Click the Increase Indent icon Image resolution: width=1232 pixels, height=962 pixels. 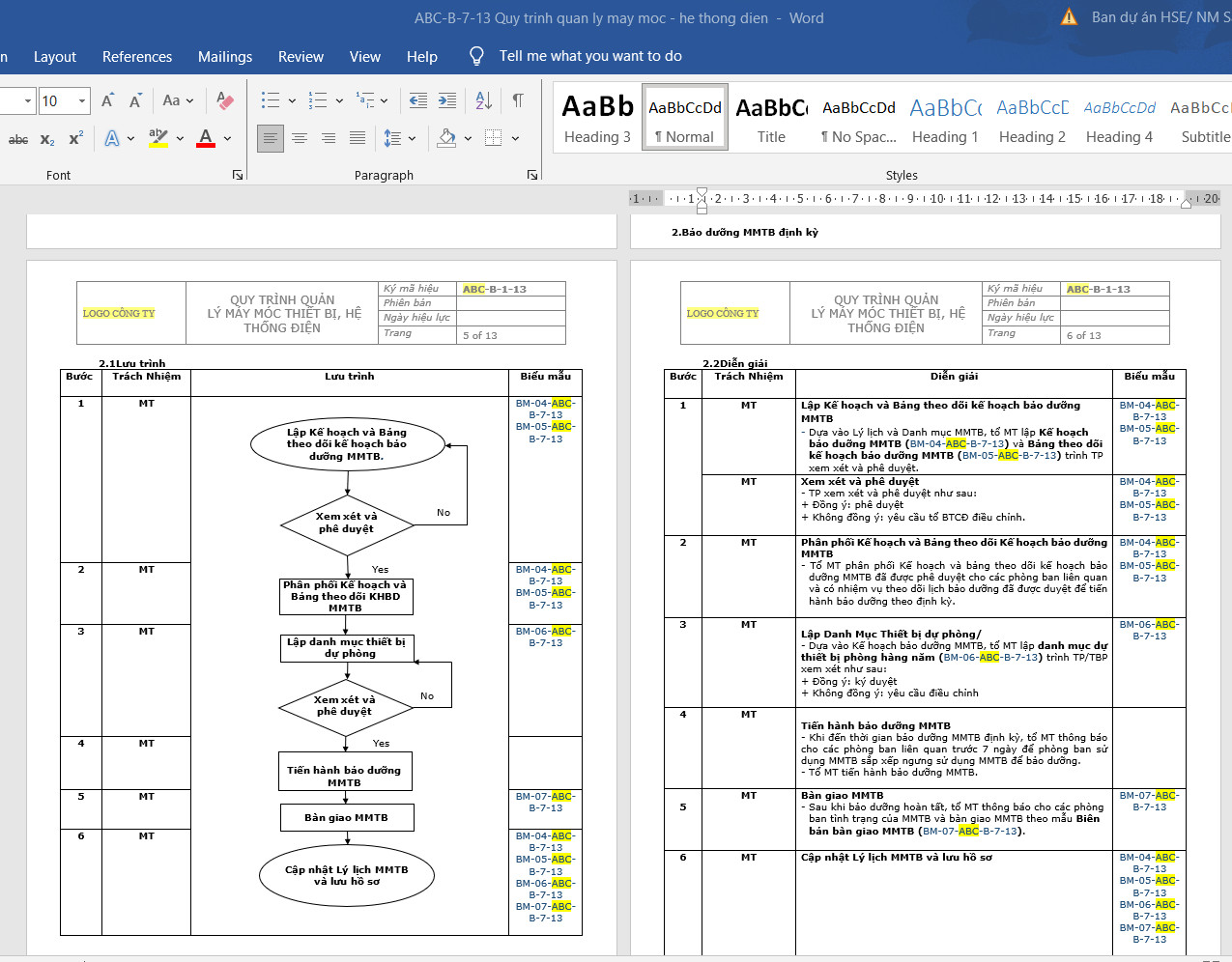coord(447,100)
